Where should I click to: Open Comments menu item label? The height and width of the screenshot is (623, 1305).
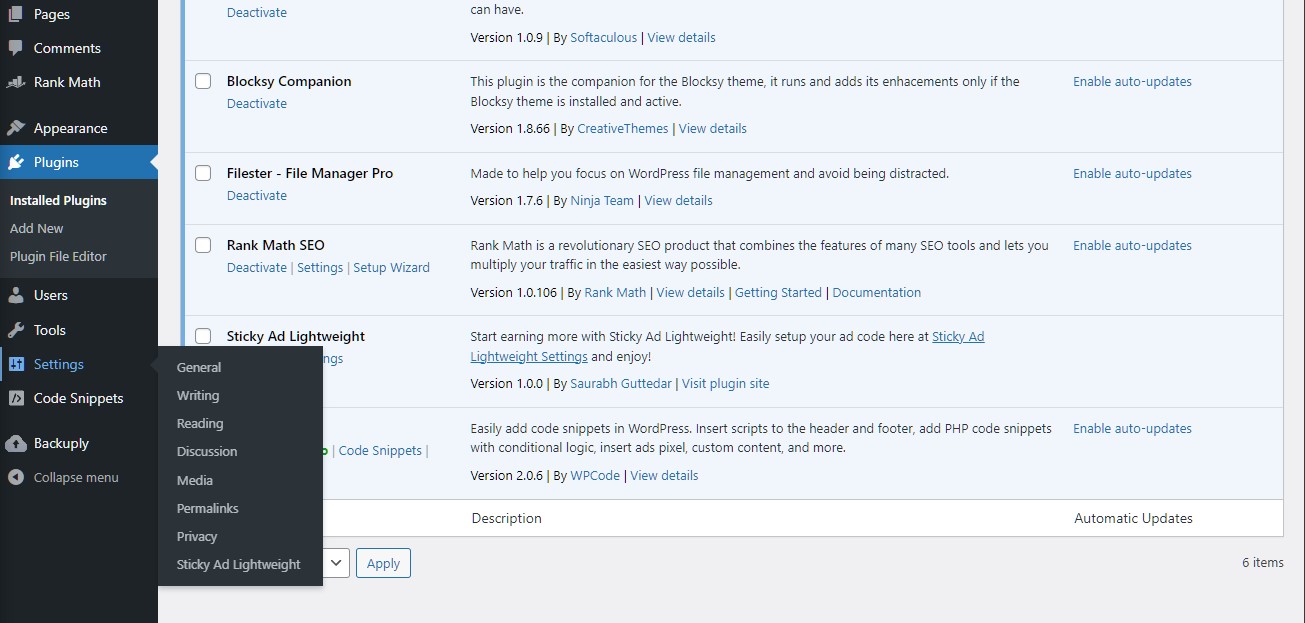[67, 48]
